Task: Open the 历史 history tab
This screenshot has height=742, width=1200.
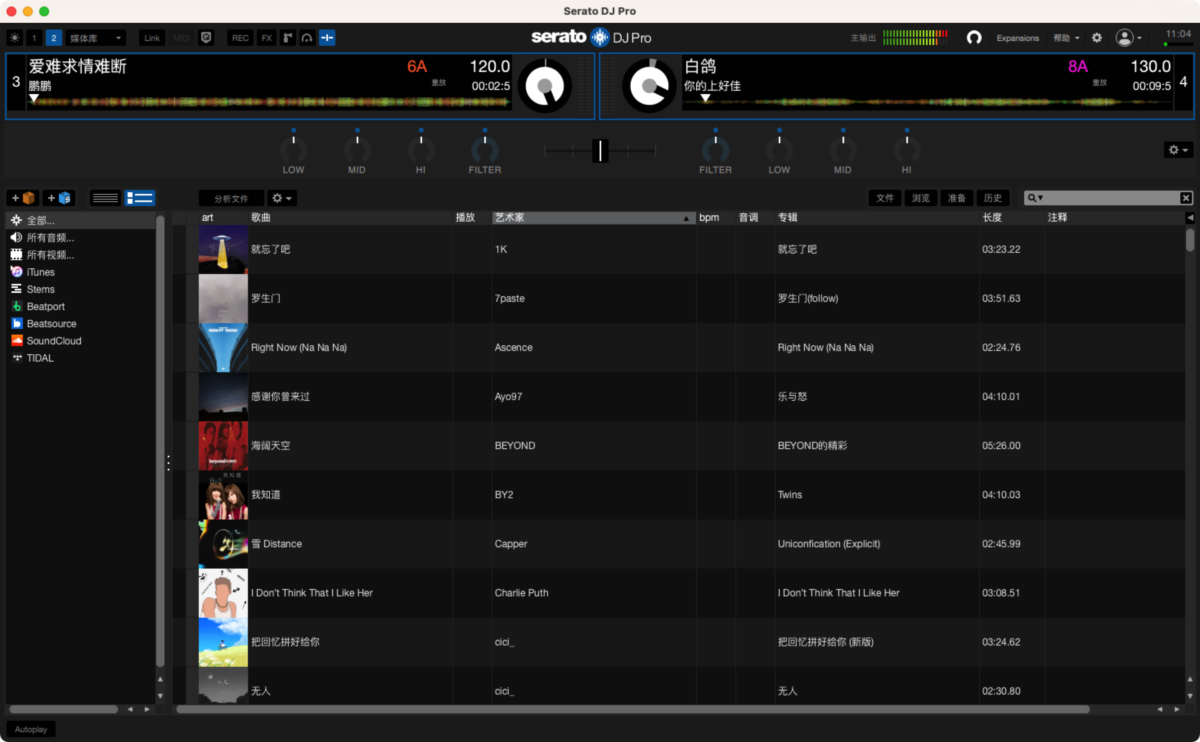Action: pyautogui.click(x=991, y=198)
